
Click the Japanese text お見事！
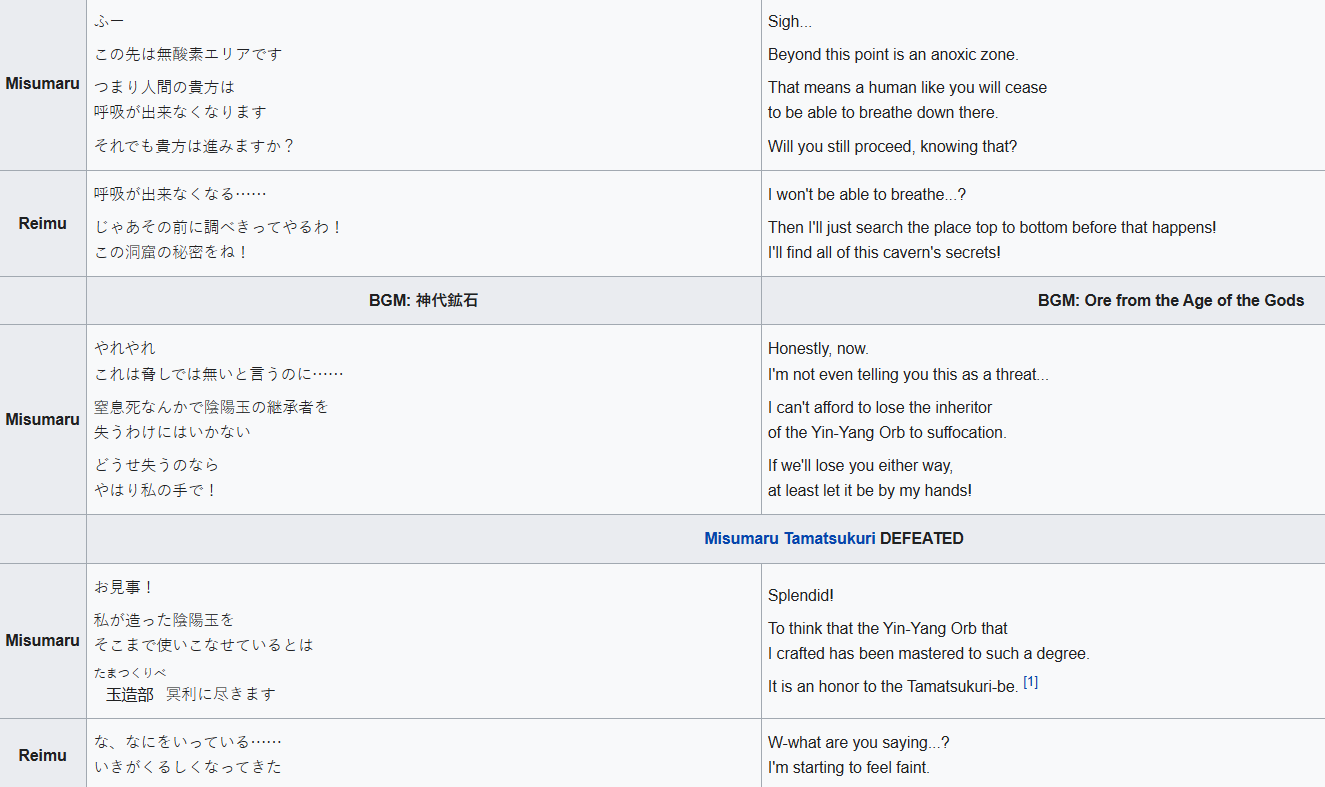point(125,587)
